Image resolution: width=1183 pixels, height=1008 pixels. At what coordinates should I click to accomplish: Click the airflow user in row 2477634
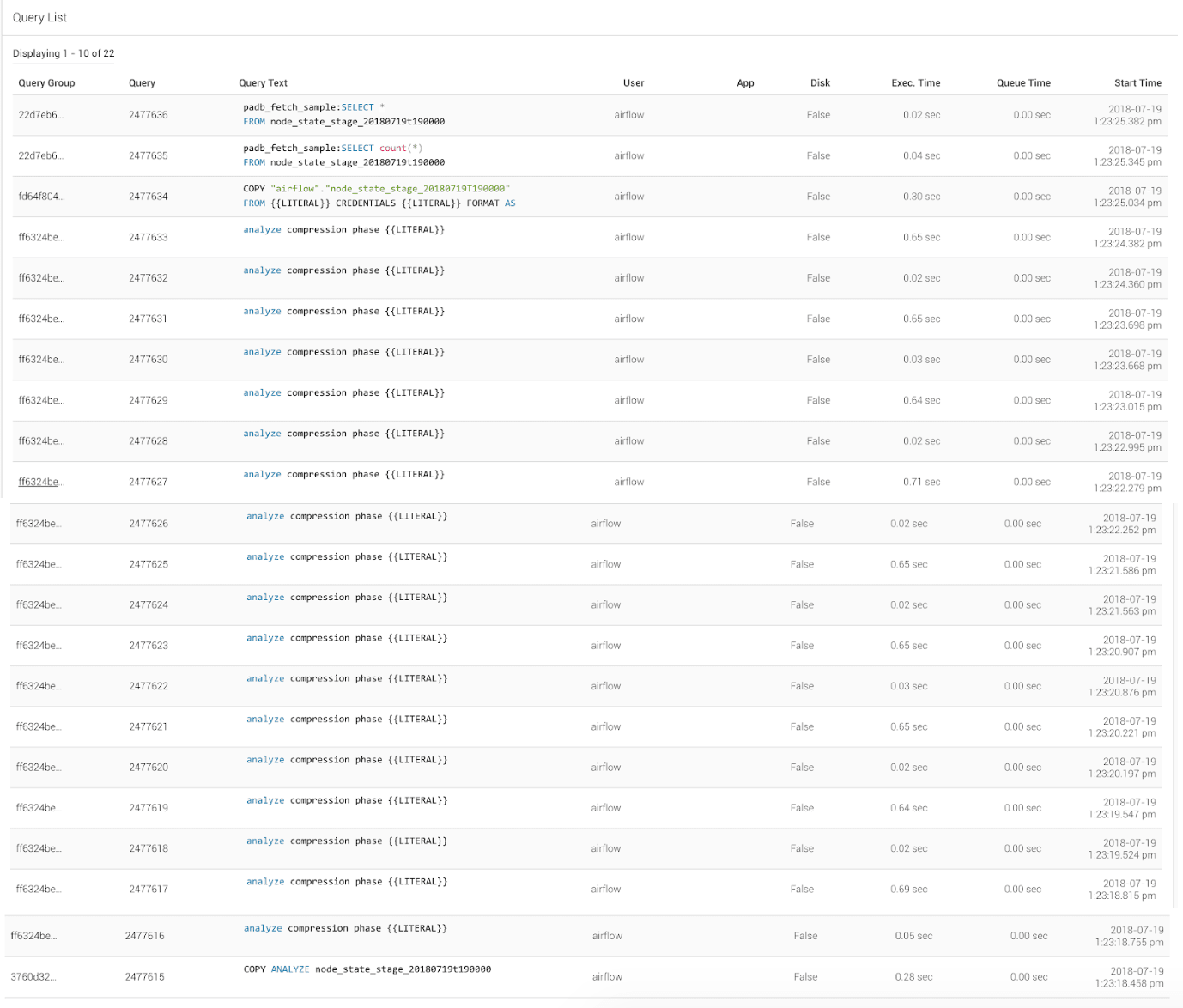pyautogui.click(x=629, y=197)
